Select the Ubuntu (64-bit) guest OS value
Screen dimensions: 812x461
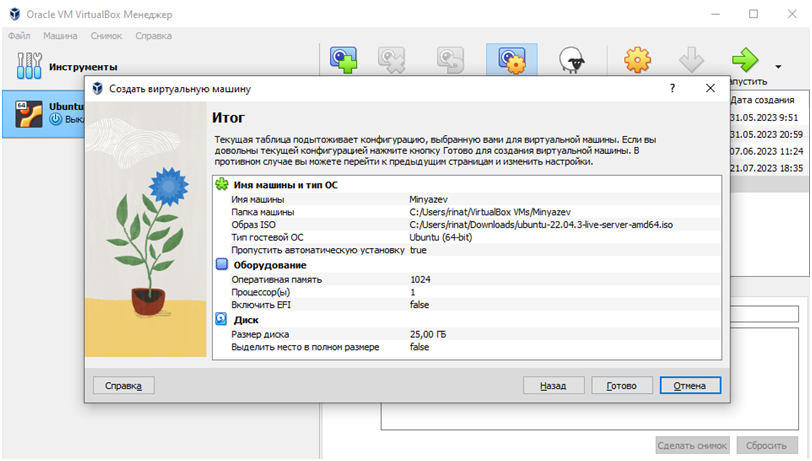tap(441, 237)
